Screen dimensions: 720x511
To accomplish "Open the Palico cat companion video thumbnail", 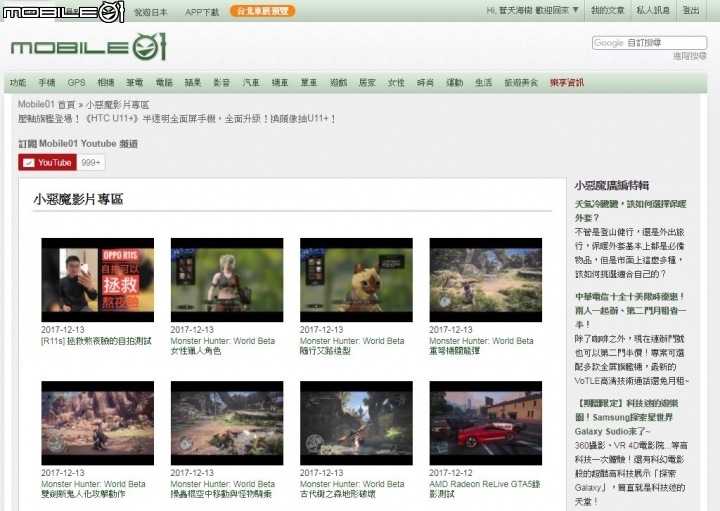I will (x=356, y=280).
